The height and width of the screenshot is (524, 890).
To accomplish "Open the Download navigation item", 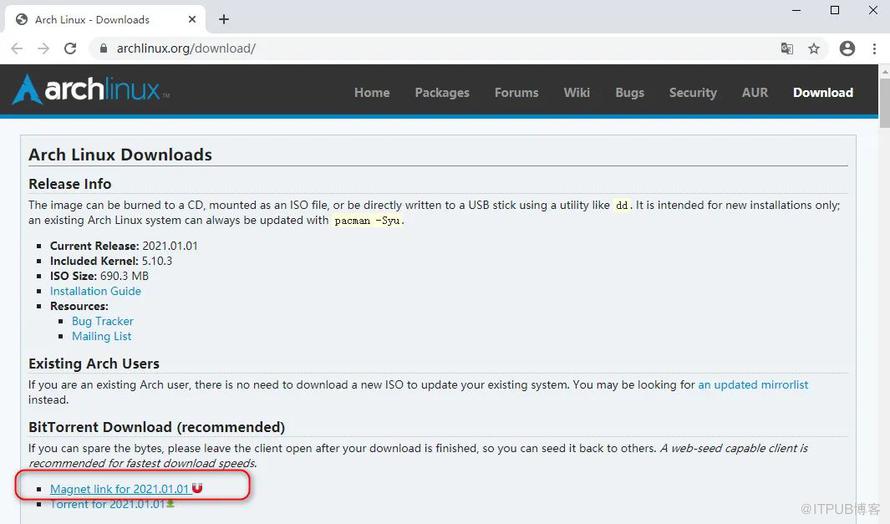I will (x=823, y=93).
